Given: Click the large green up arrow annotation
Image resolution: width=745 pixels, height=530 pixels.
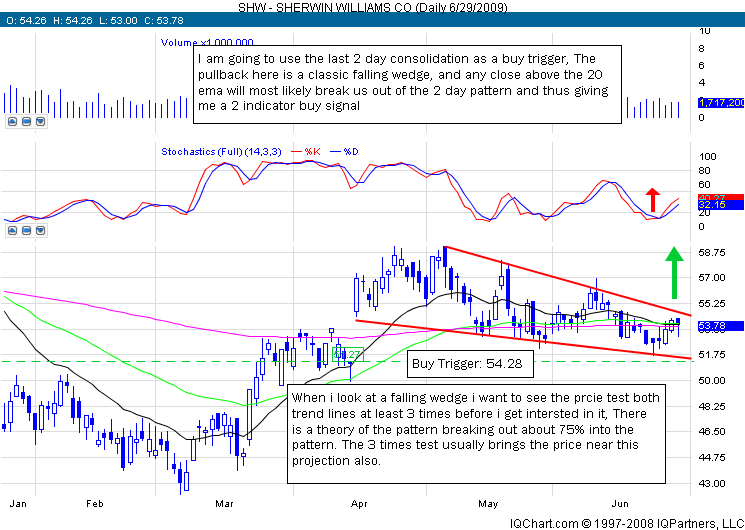Looking at the screenshot, I should coord(674,270).
